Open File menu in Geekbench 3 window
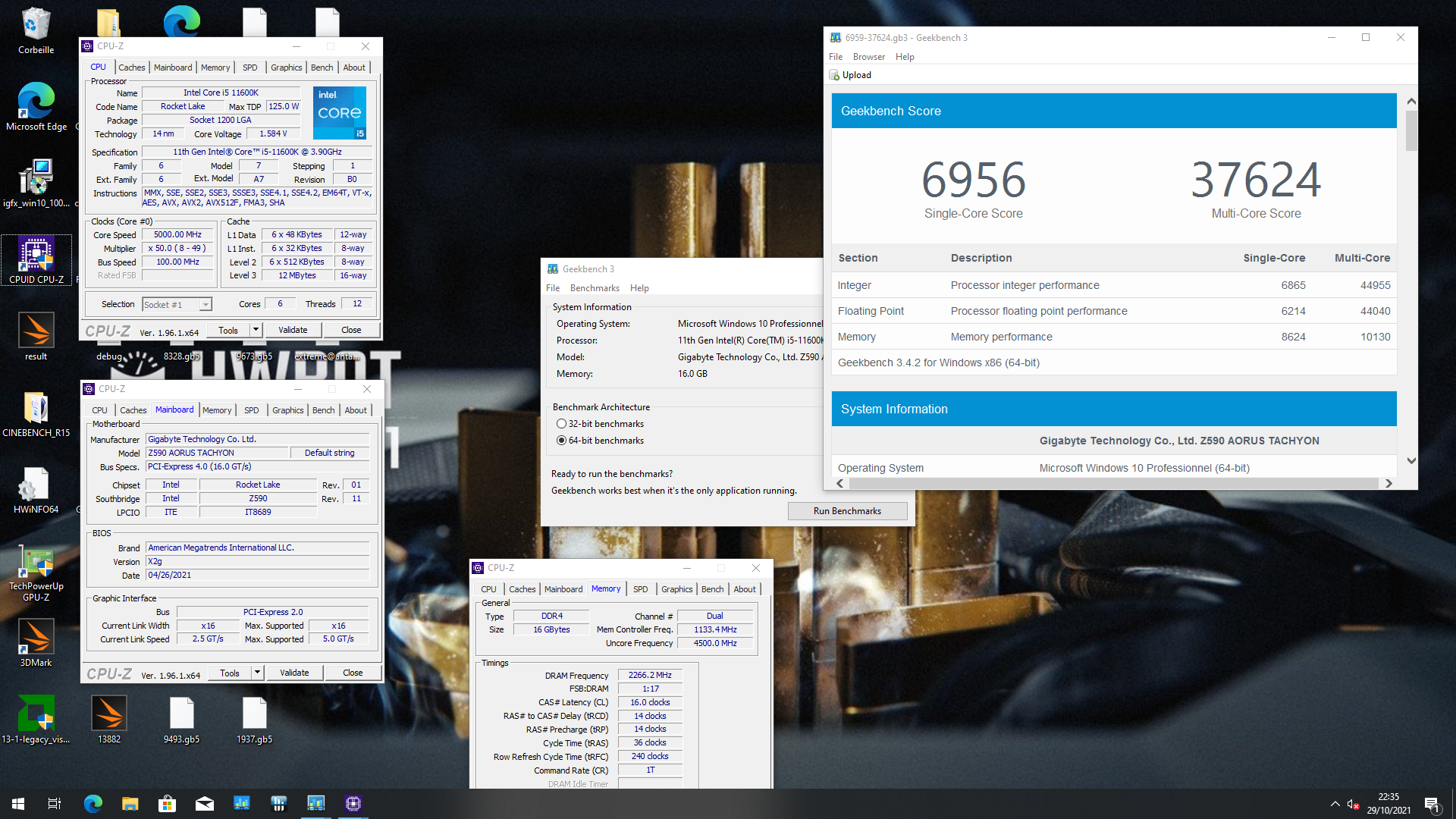The height and width of the screenshot is (819, 1456). click(x=553, y=288)
